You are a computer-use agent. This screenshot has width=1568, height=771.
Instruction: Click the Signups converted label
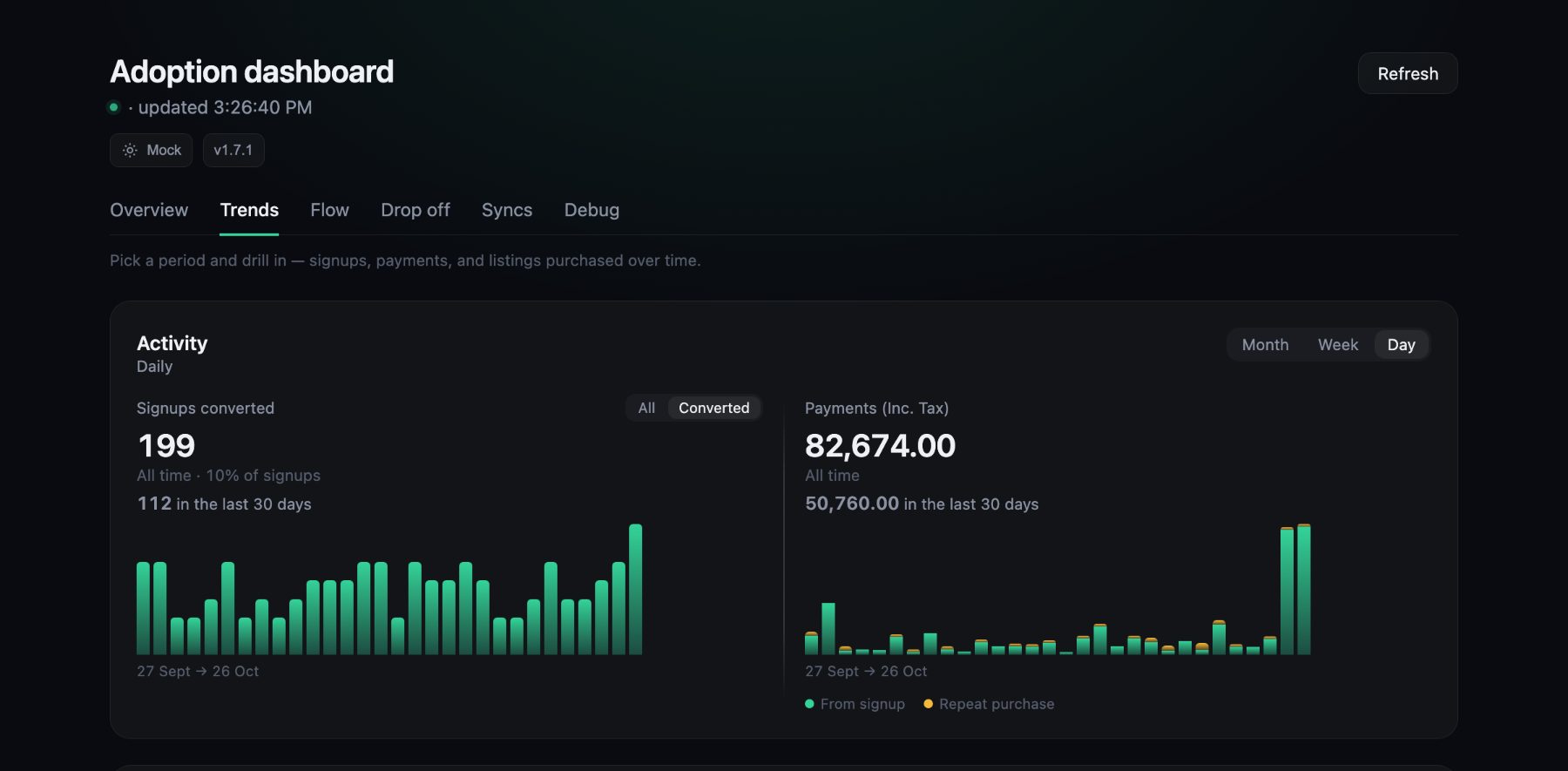click(x=206, y=408)
